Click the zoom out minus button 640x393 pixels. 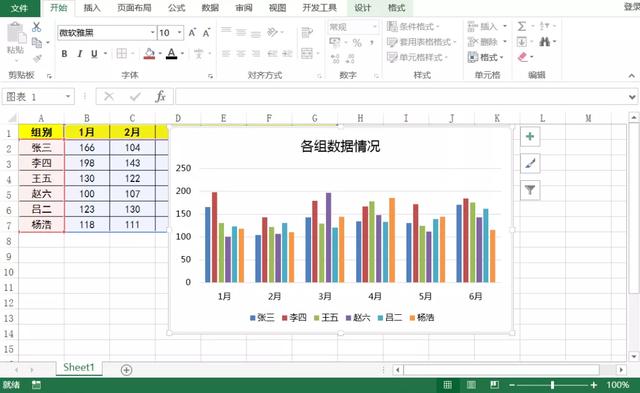coord(512,384)
